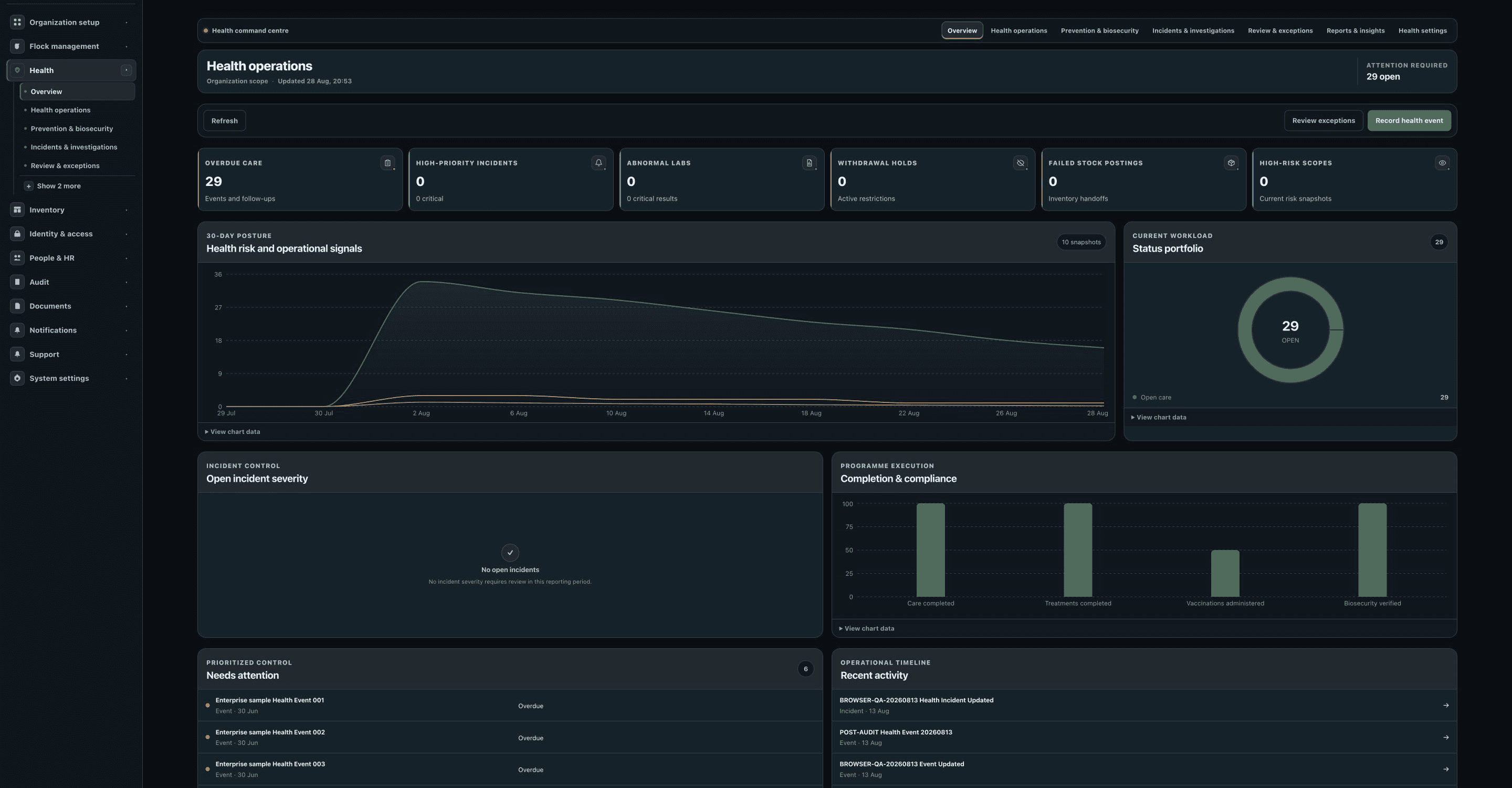Click the Refresh button
This screenshot has height=788, width=1512.
click(x=224, y=121)
